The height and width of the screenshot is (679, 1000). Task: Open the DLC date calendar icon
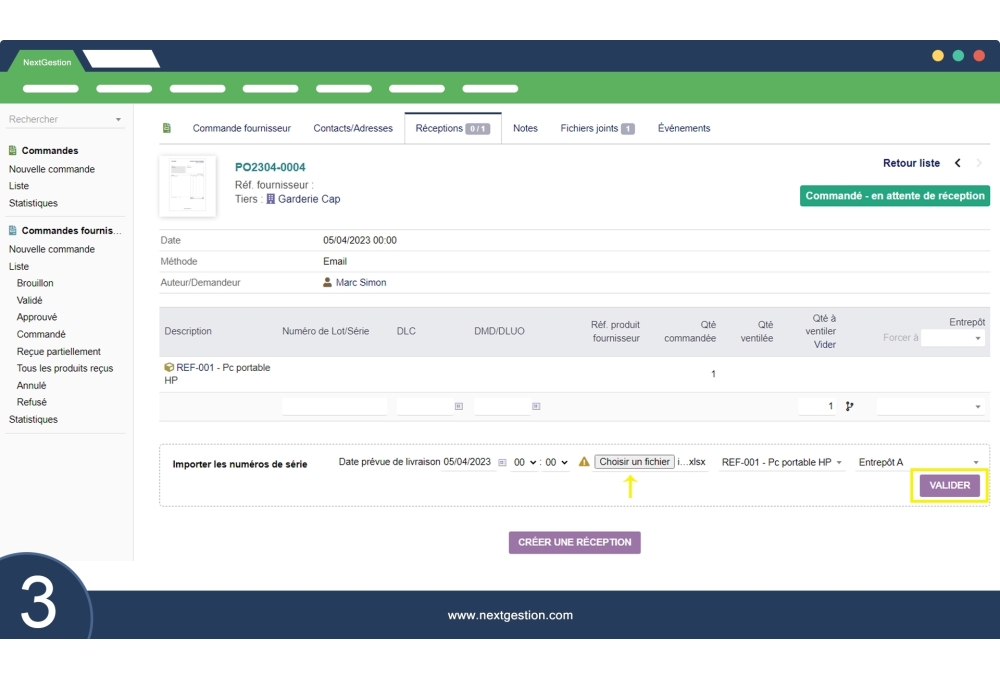(x=458, y=407)
